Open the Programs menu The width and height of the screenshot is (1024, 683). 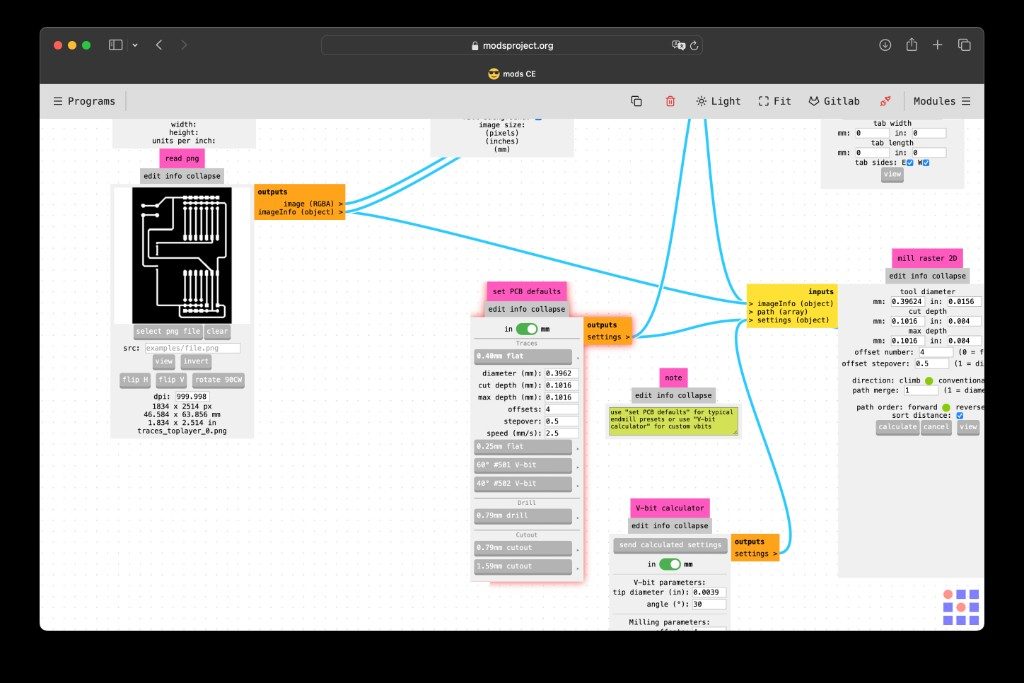[x=84, y=101]
